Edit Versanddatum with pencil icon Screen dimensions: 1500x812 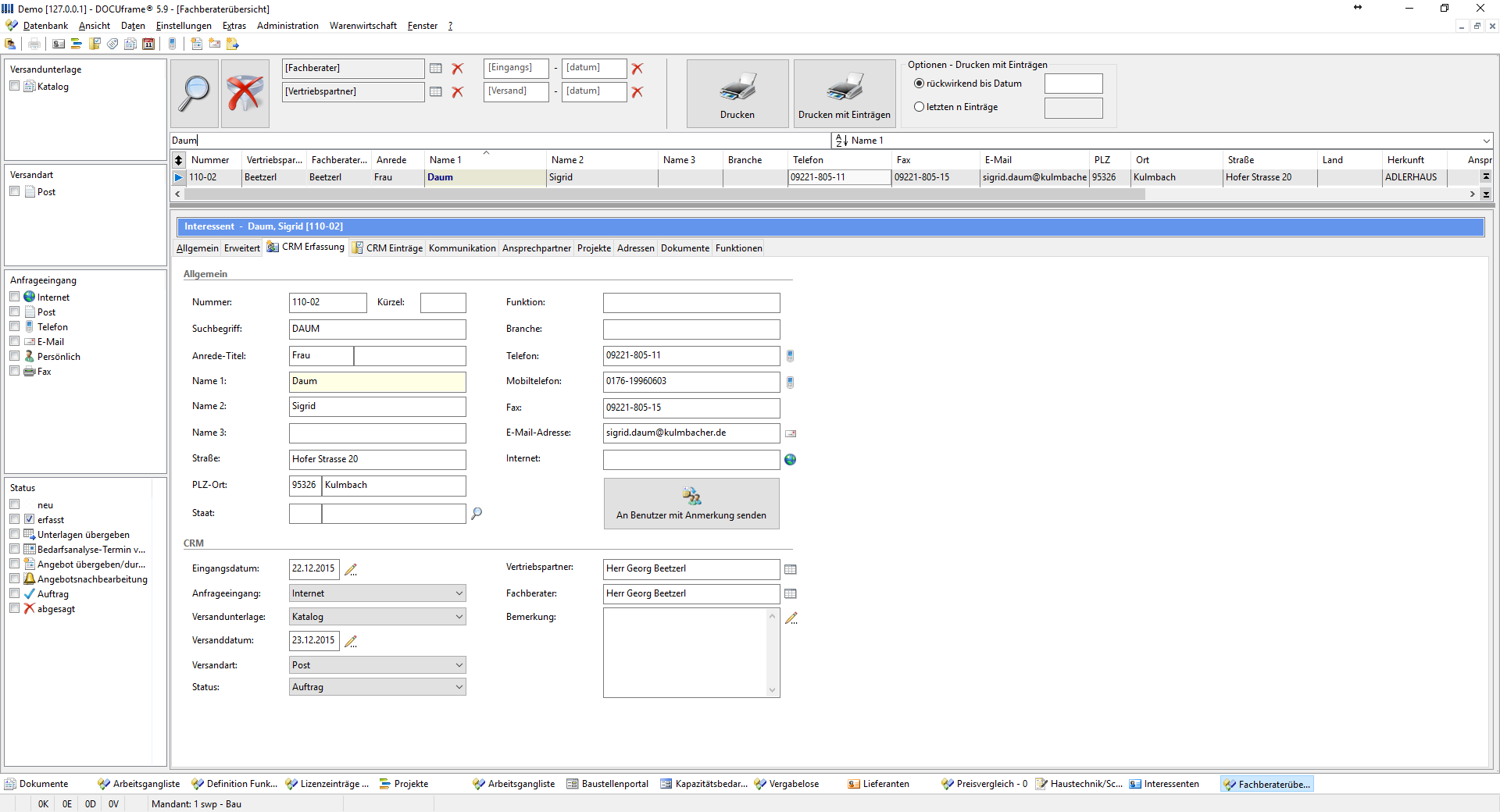[352, 642]
